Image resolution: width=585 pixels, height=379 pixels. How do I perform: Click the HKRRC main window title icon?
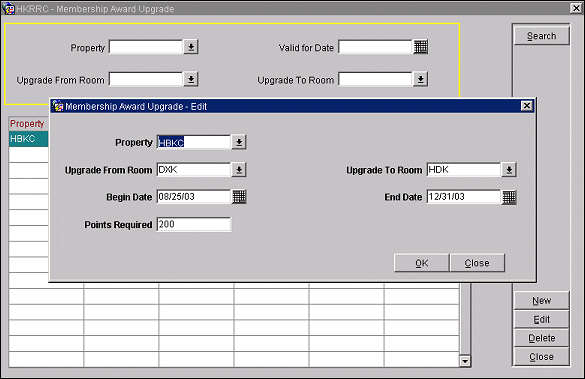[8, 8]
